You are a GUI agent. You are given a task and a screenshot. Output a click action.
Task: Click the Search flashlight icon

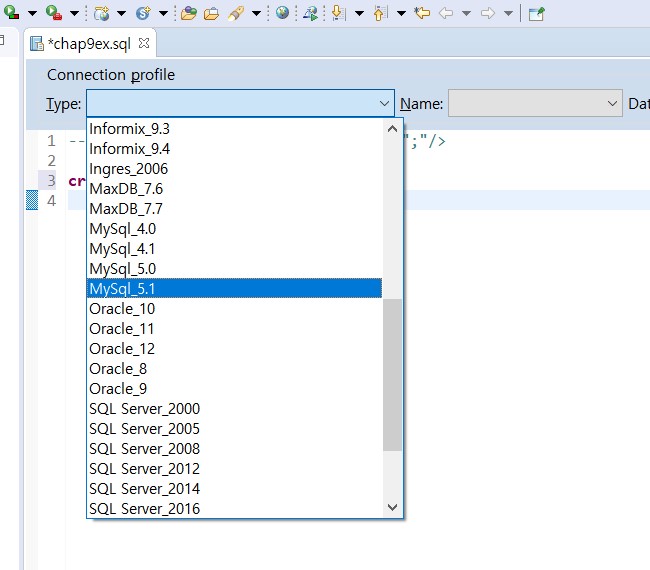[235, 13]
